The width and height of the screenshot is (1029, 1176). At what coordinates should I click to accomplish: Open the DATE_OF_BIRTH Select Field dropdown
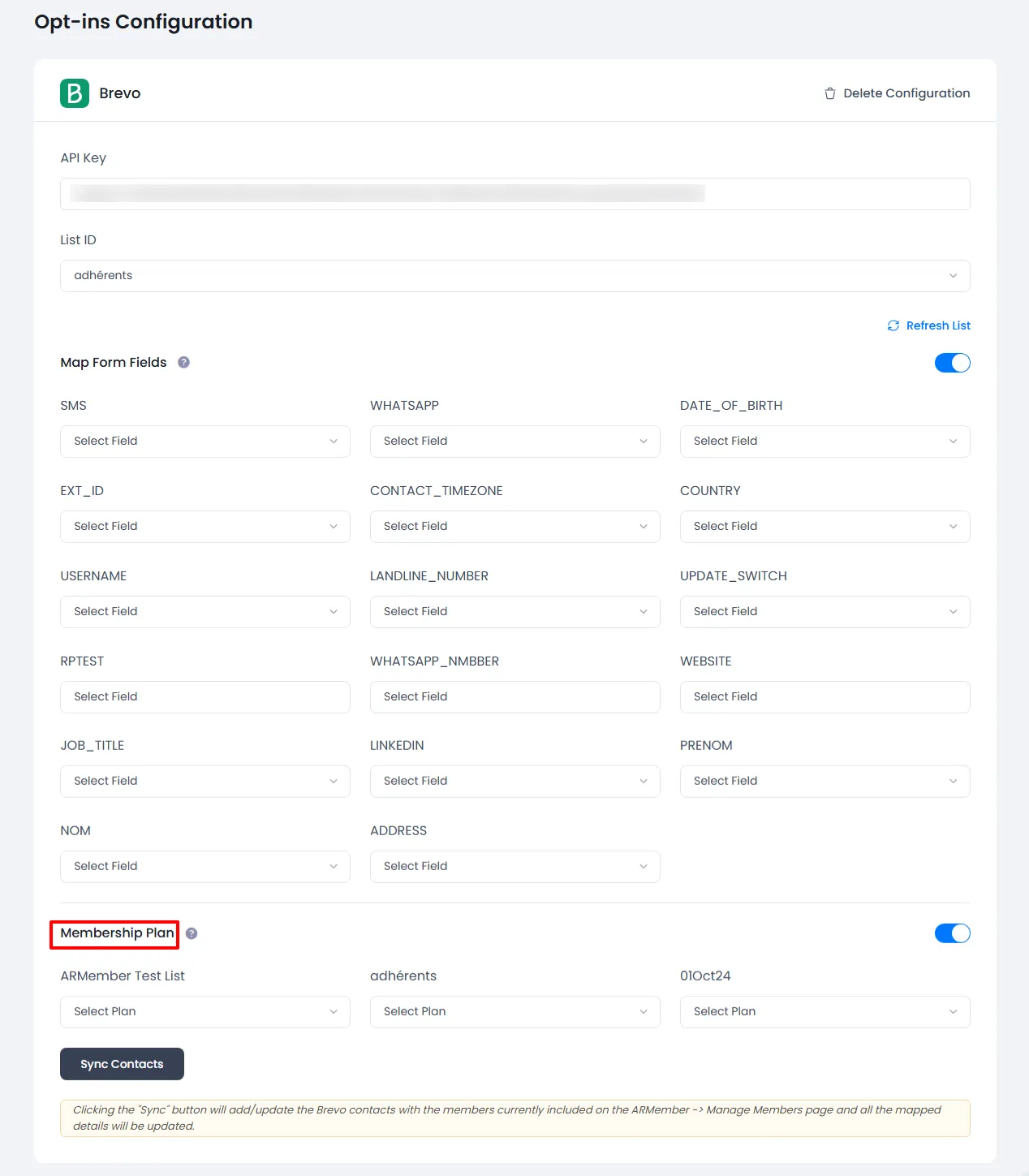pyautogui.click(x=824, y=442)
